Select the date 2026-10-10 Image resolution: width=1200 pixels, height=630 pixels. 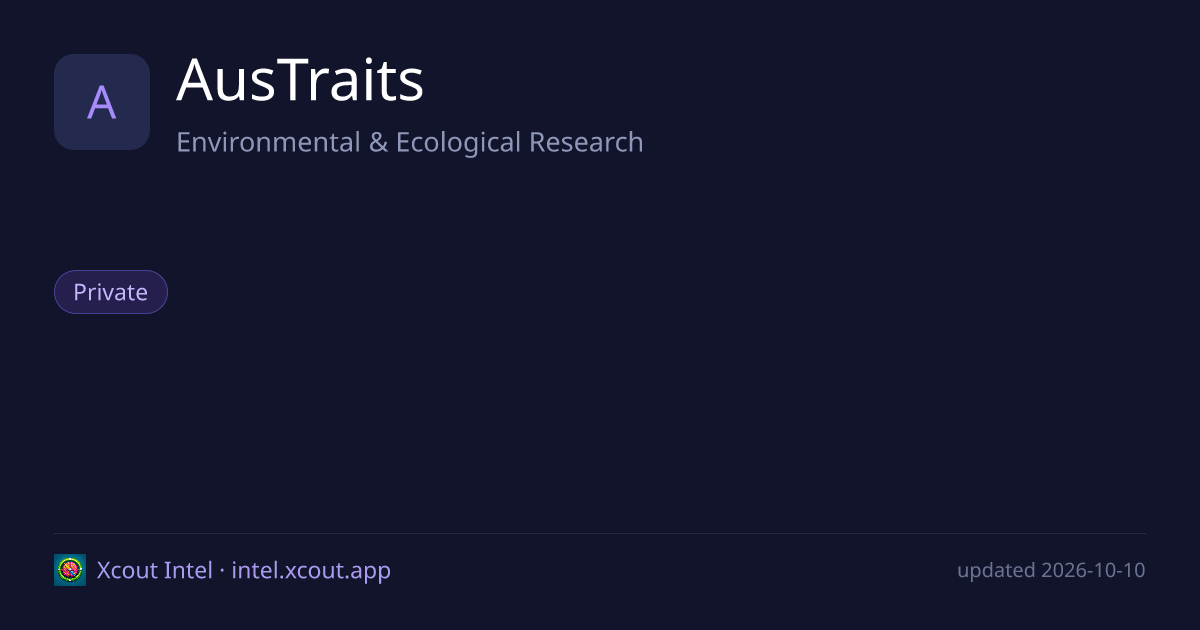click(x=1093, y=570)
